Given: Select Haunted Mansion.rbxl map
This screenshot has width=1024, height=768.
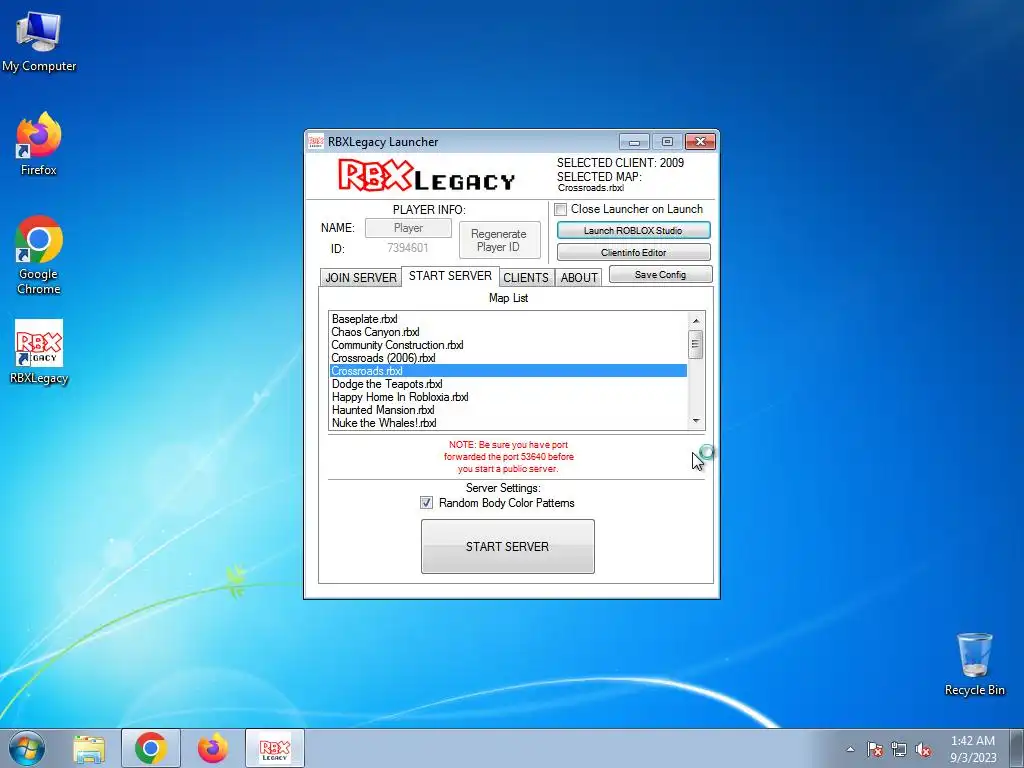Looking at the screenshot, I should coord(508,410).
